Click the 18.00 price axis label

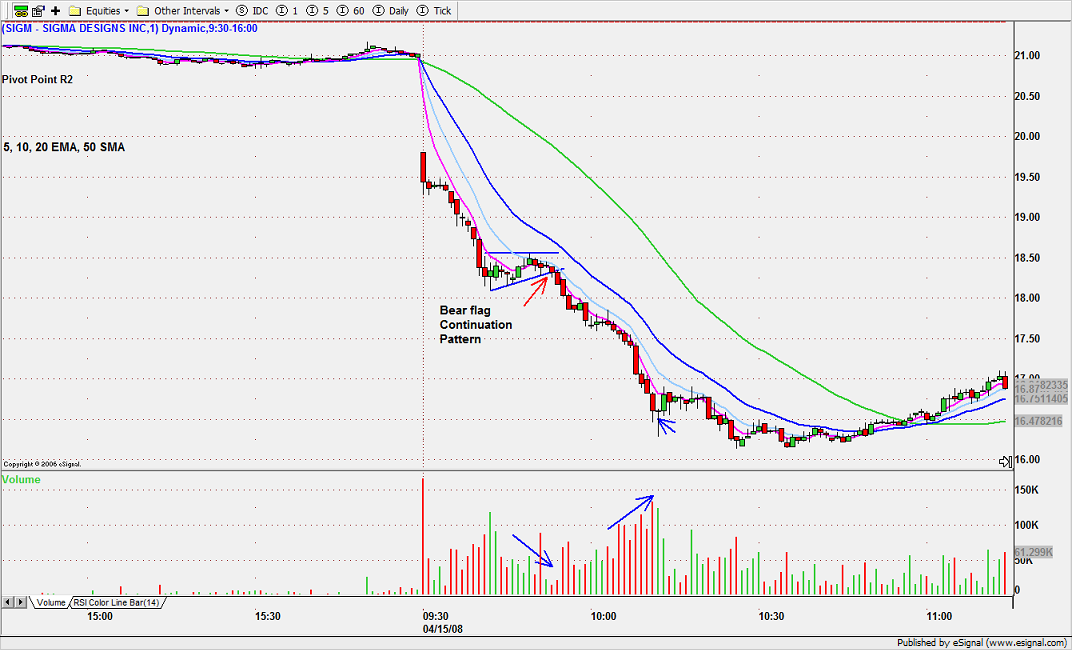(1027, 298)
